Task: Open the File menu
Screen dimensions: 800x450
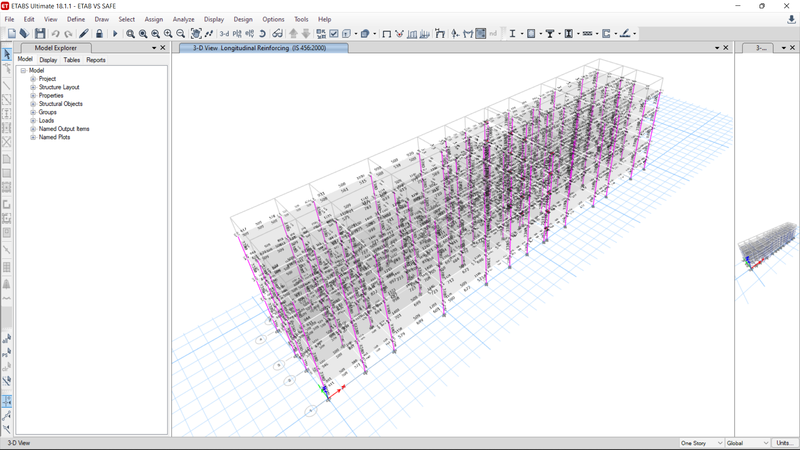Action: click(9, 19)
